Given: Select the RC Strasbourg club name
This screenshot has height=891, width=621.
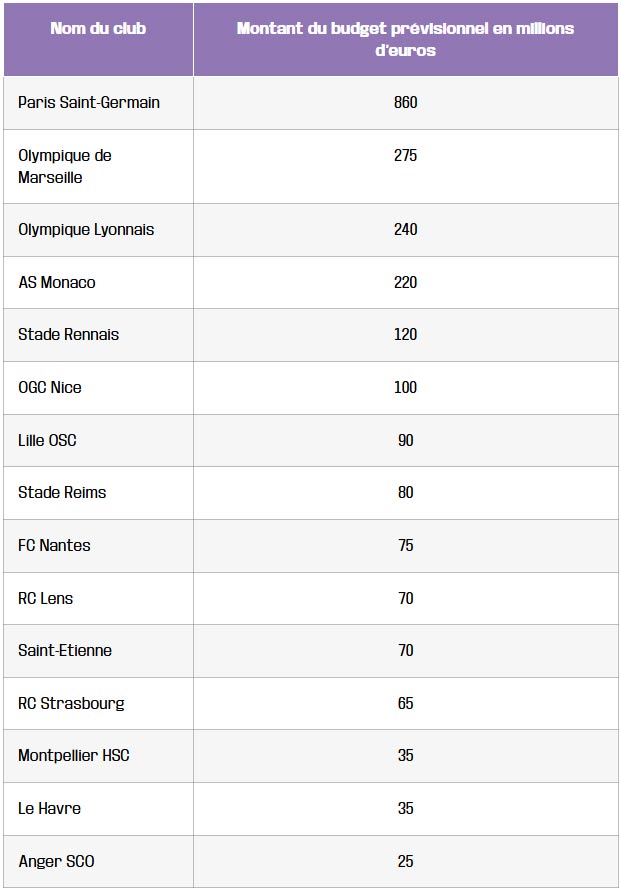Looking at the screenshot, I should tap(71, 704).
